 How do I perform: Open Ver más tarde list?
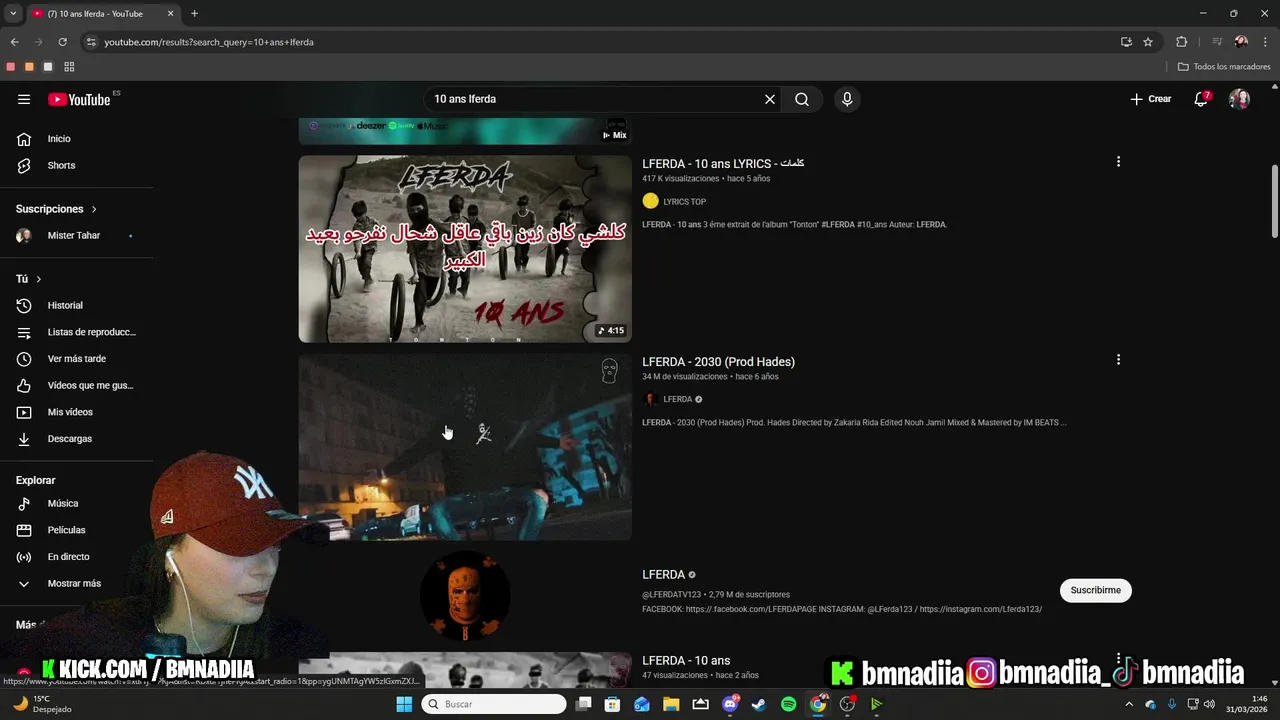click(76, 359)
